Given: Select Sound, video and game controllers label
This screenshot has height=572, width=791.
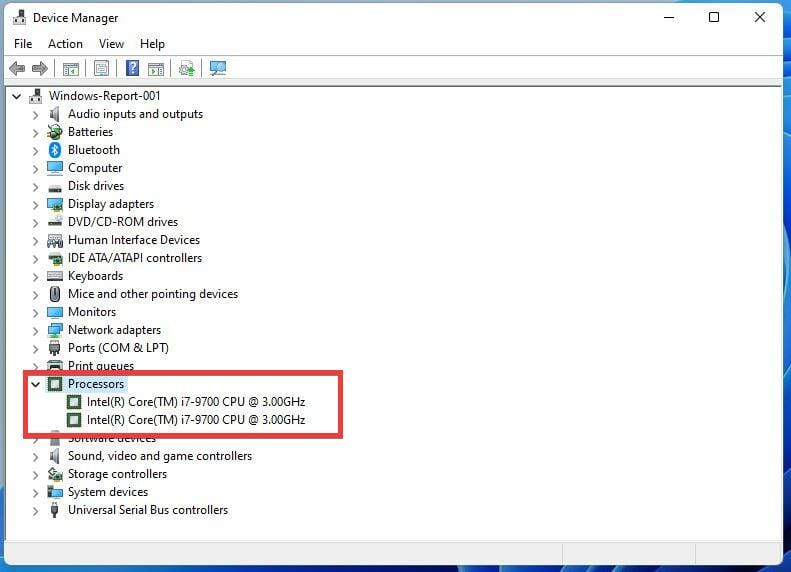Looking at the screenshot, I should click(160, 456).
